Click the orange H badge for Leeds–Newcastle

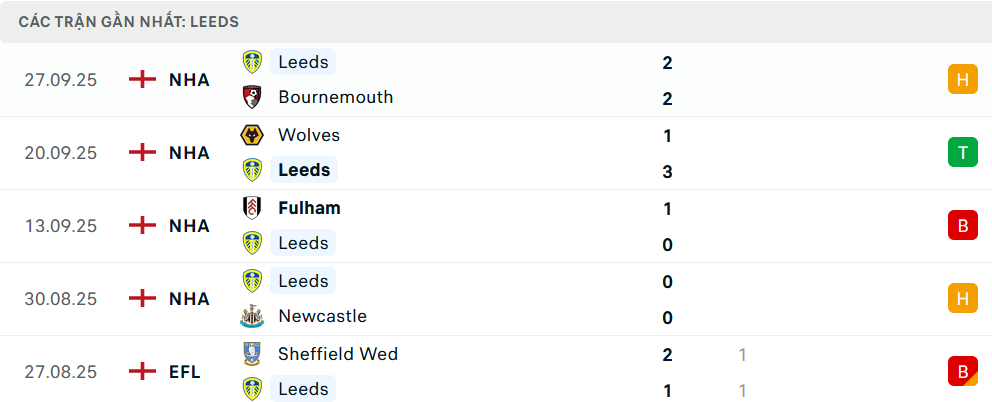(x=962, y=298)
